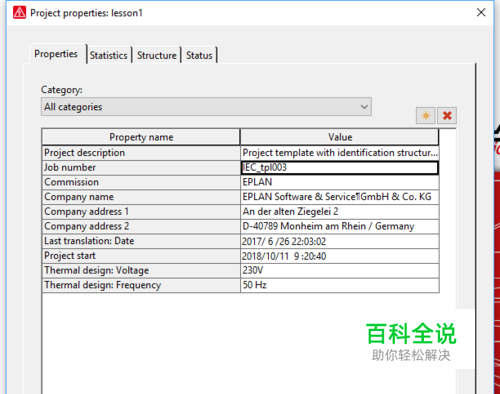Select the Company address 2 property name
This screenshot has width=500, height=394.
[141, 226]
